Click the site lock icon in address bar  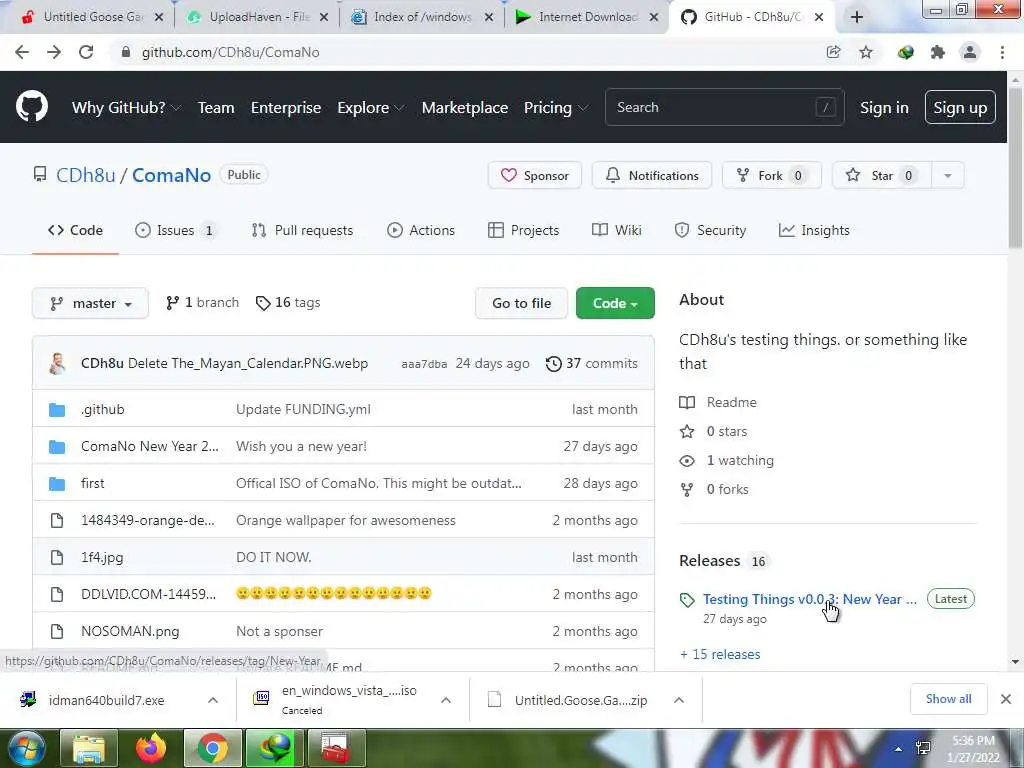126,52
